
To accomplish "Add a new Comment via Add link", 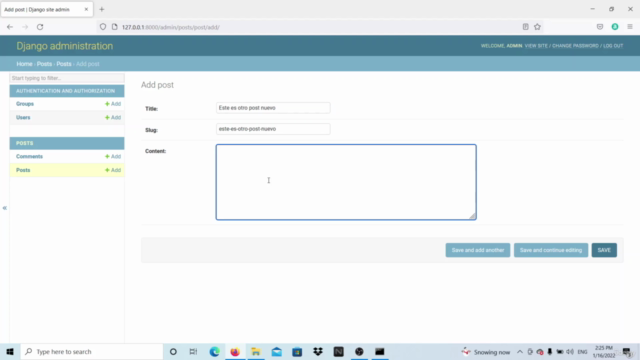I will click(113, 156).
